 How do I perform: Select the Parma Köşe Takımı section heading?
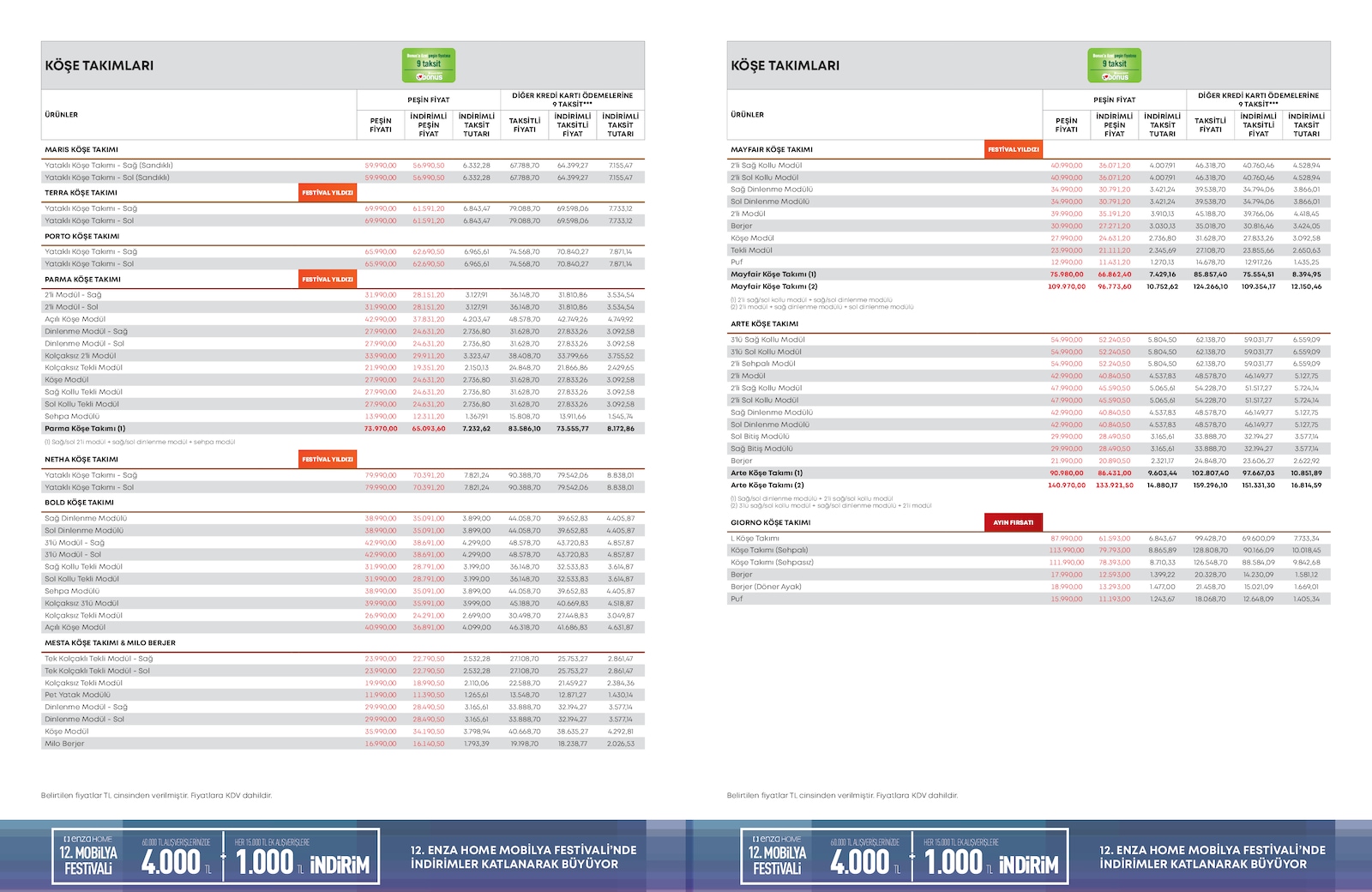[x=83, y=280]
